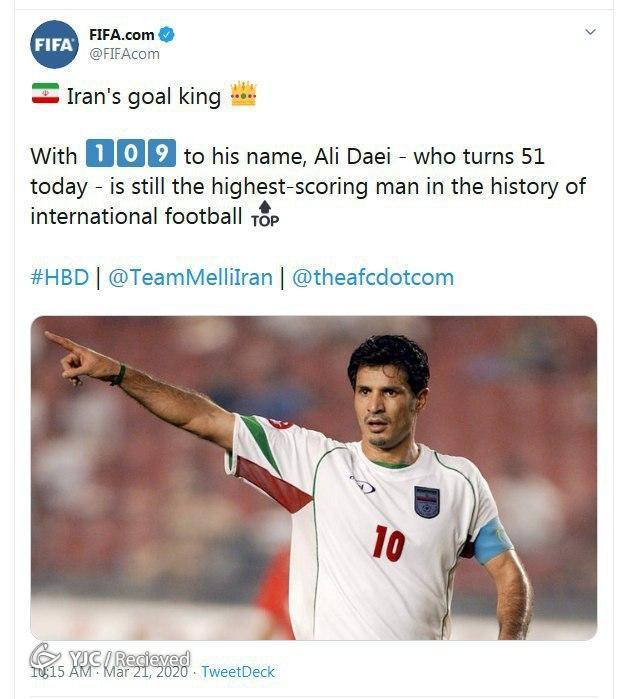
Task: Click the gold crown emoji
Action: coord(243,94)
